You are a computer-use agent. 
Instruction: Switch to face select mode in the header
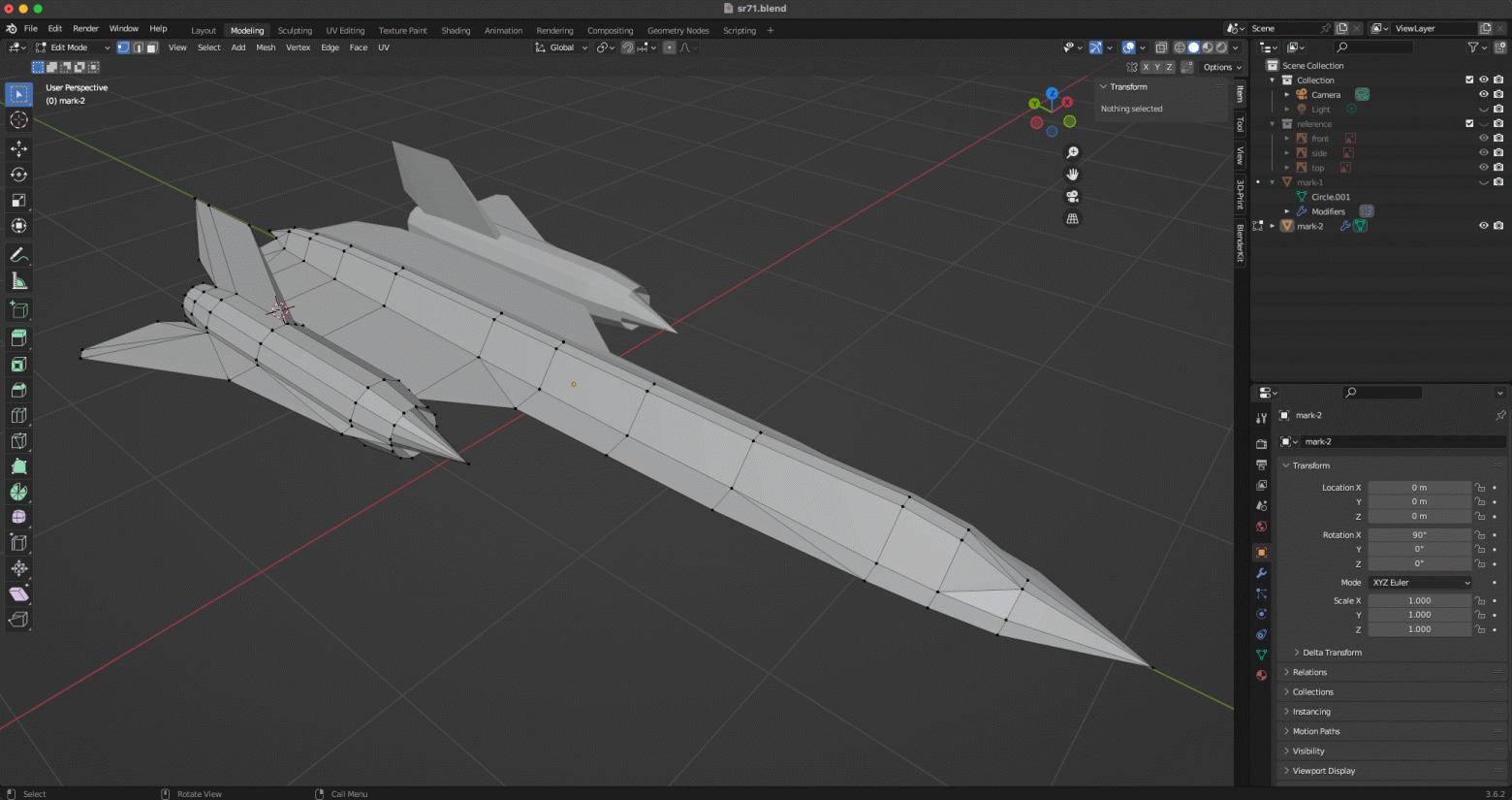click(151, 48)
